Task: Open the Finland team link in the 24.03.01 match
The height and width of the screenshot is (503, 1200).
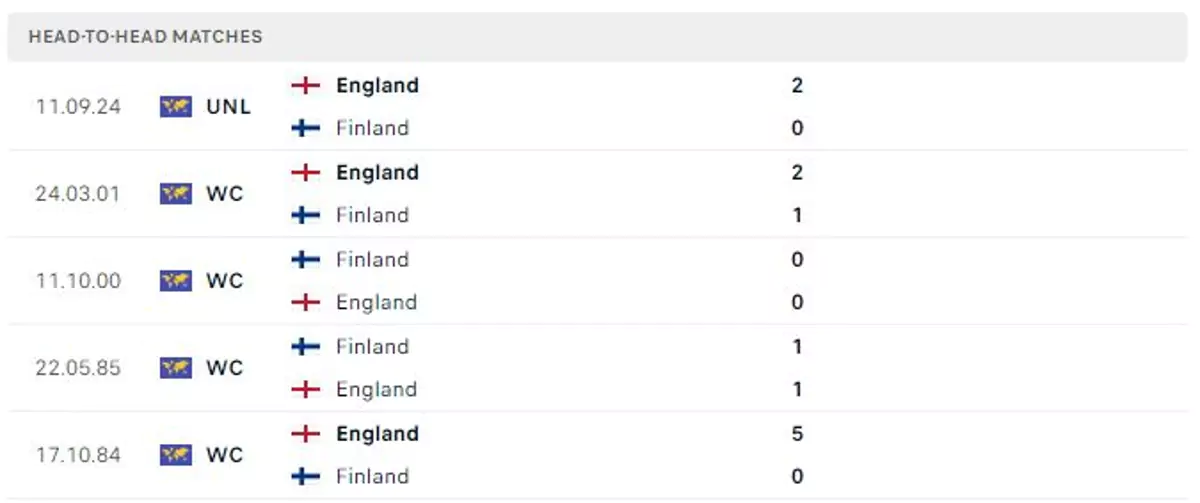Action: [x=372, y=215]
